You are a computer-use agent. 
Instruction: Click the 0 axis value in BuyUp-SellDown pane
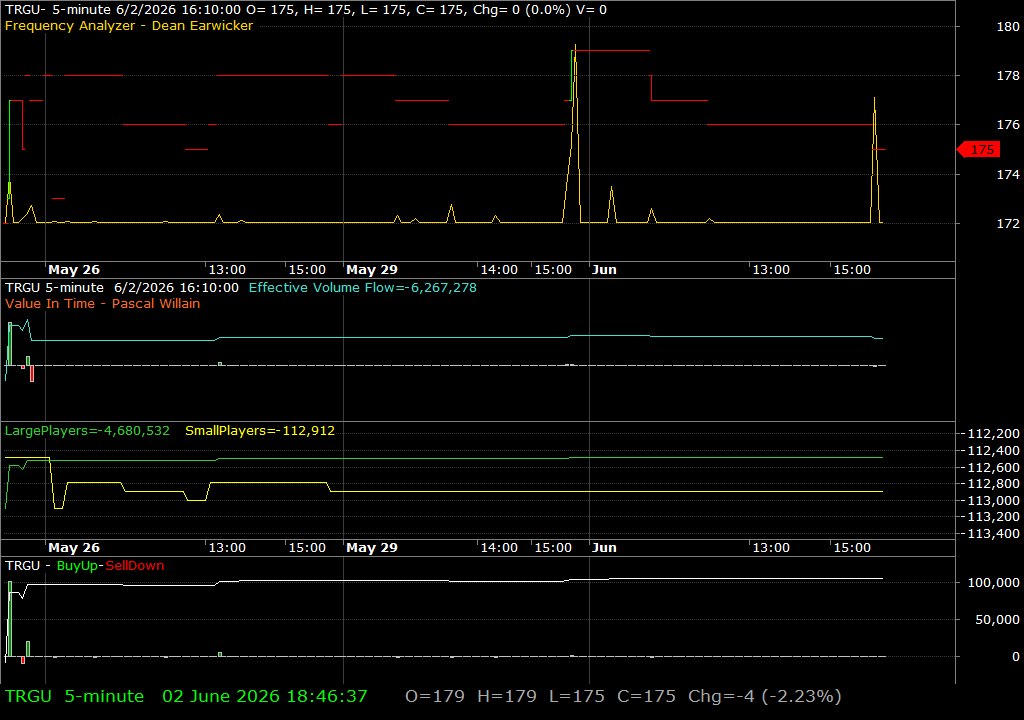pos(1016,657)
